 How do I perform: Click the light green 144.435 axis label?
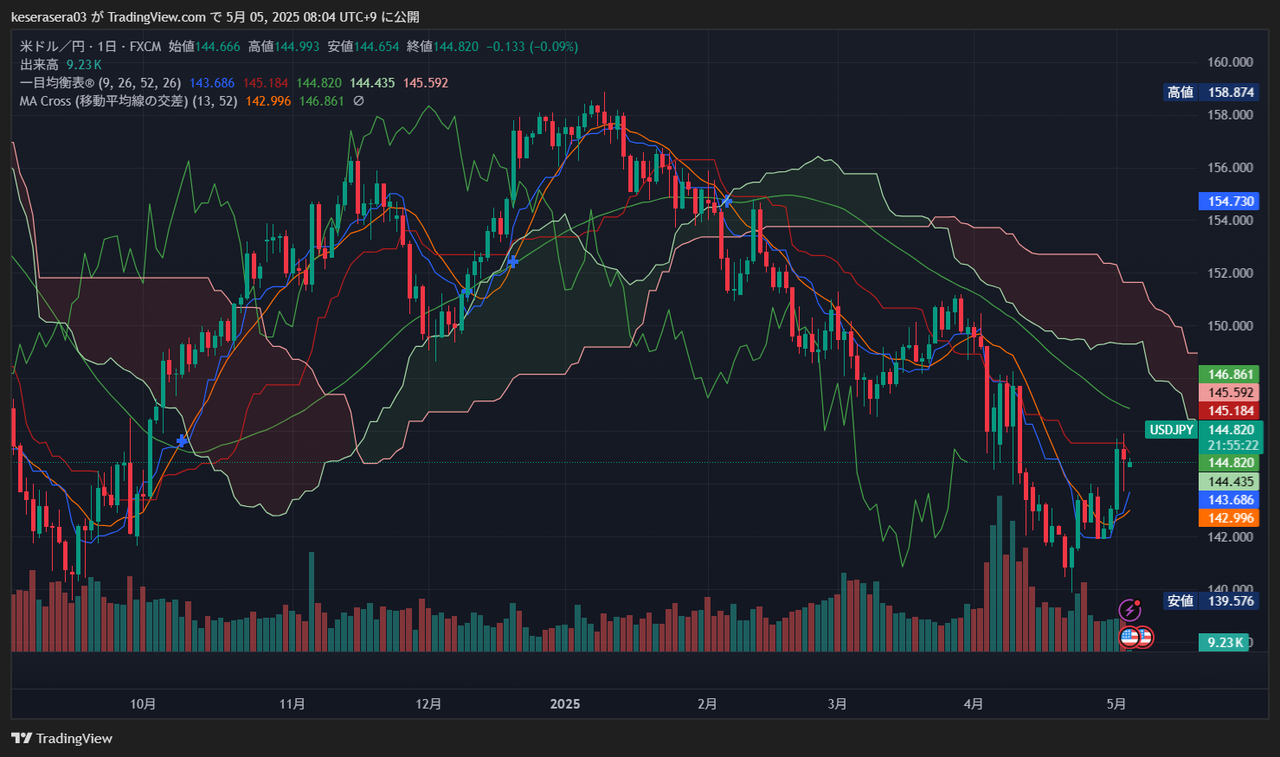point(1227,481)
